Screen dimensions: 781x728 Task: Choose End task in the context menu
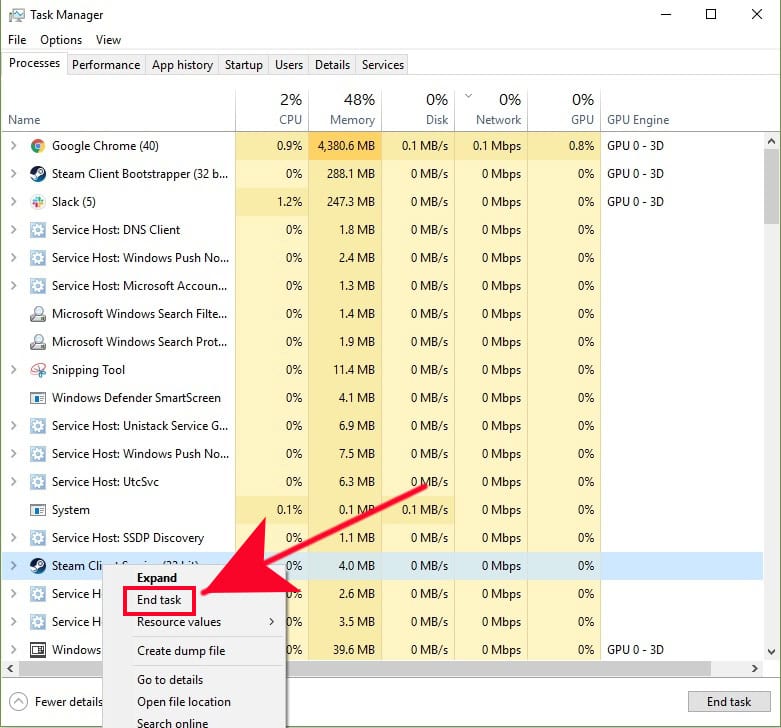coord(159,600)
